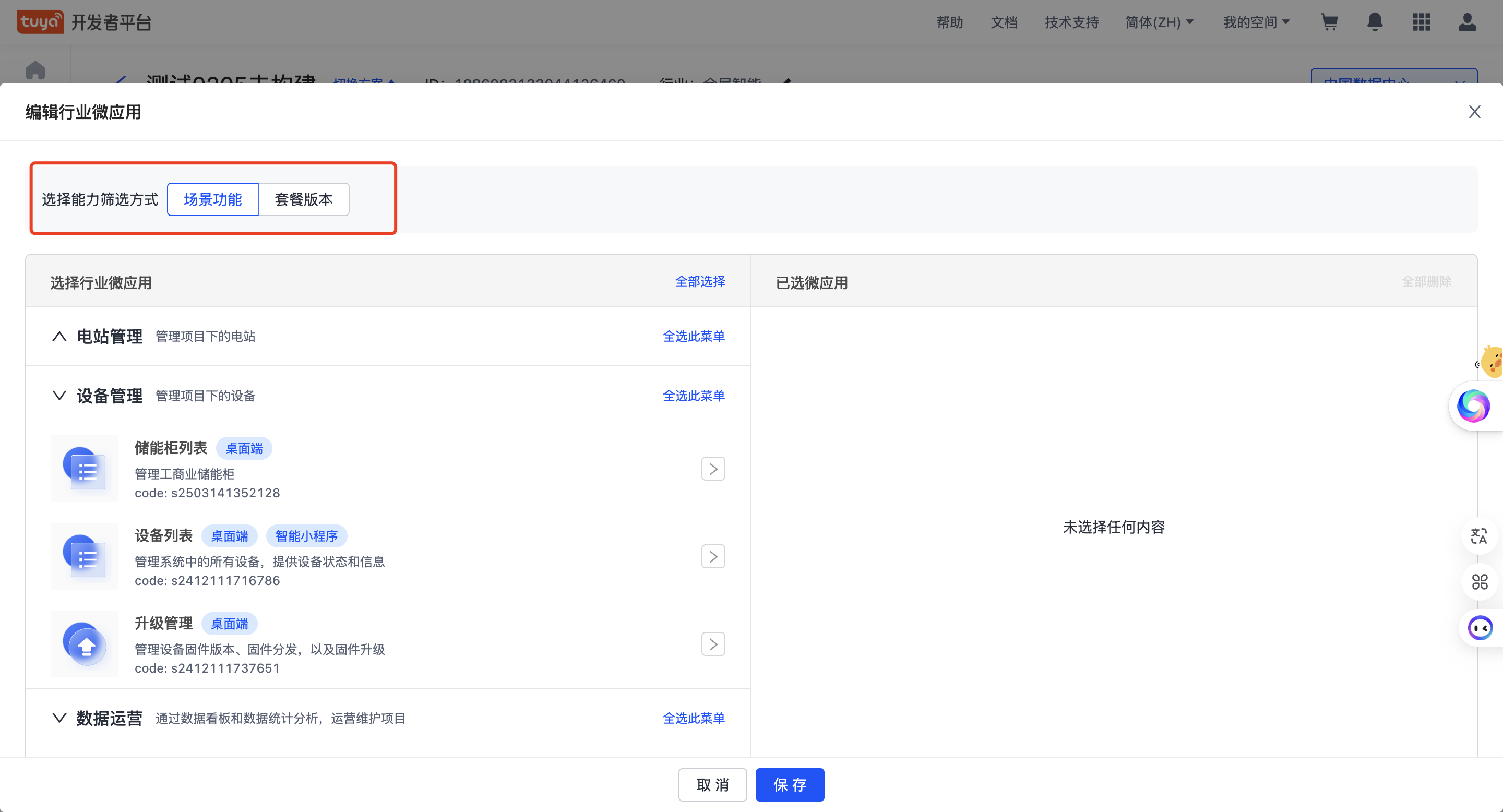
Task: Click 全选此菜单 for 设备管理
Action: (x=693, y=396)
